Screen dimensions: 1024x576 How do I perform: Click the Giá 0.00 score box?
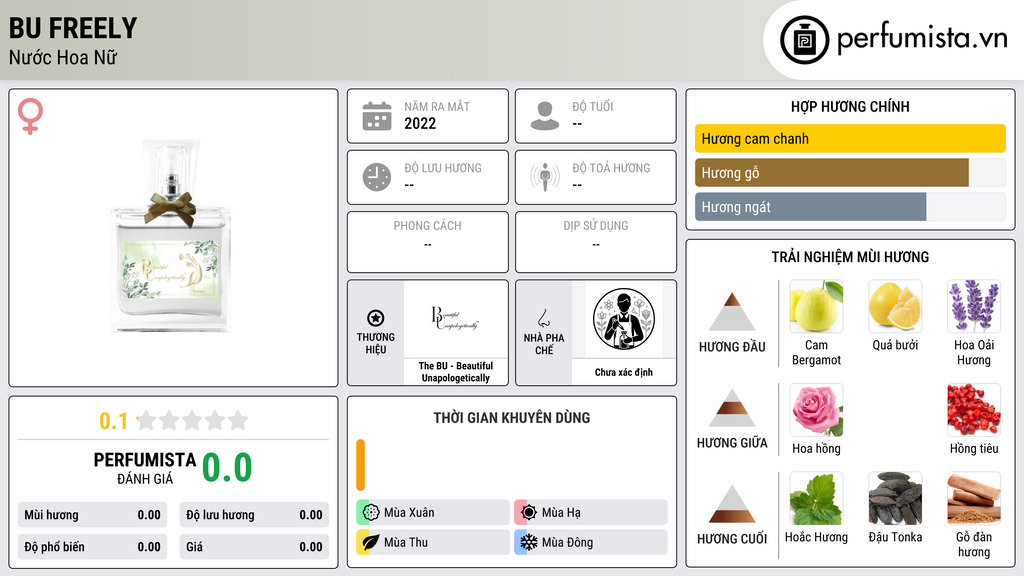click(x=254, y=547)
